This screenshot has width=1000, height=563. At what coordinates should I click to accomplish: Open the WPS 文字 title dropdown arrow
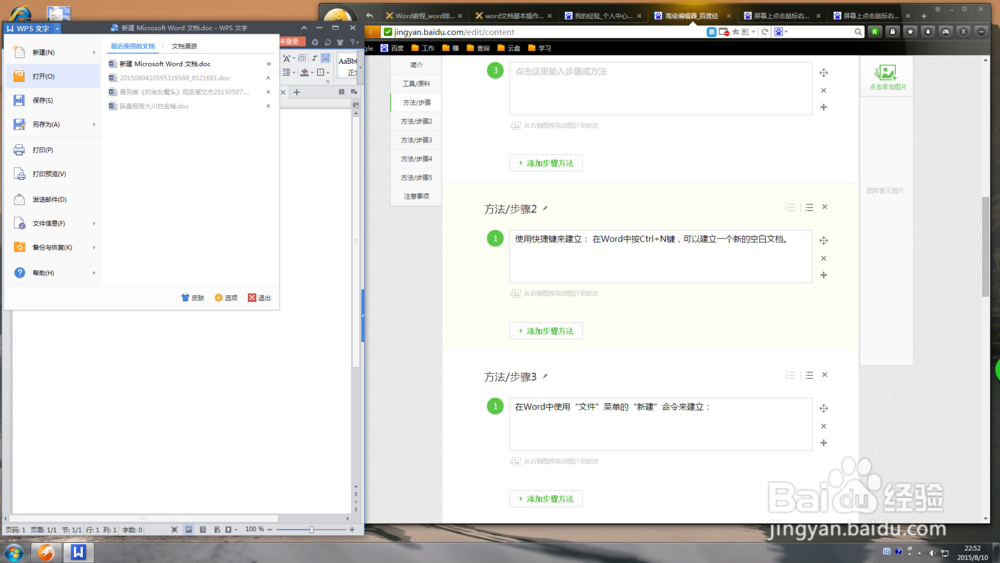click(x=57, y=28)
